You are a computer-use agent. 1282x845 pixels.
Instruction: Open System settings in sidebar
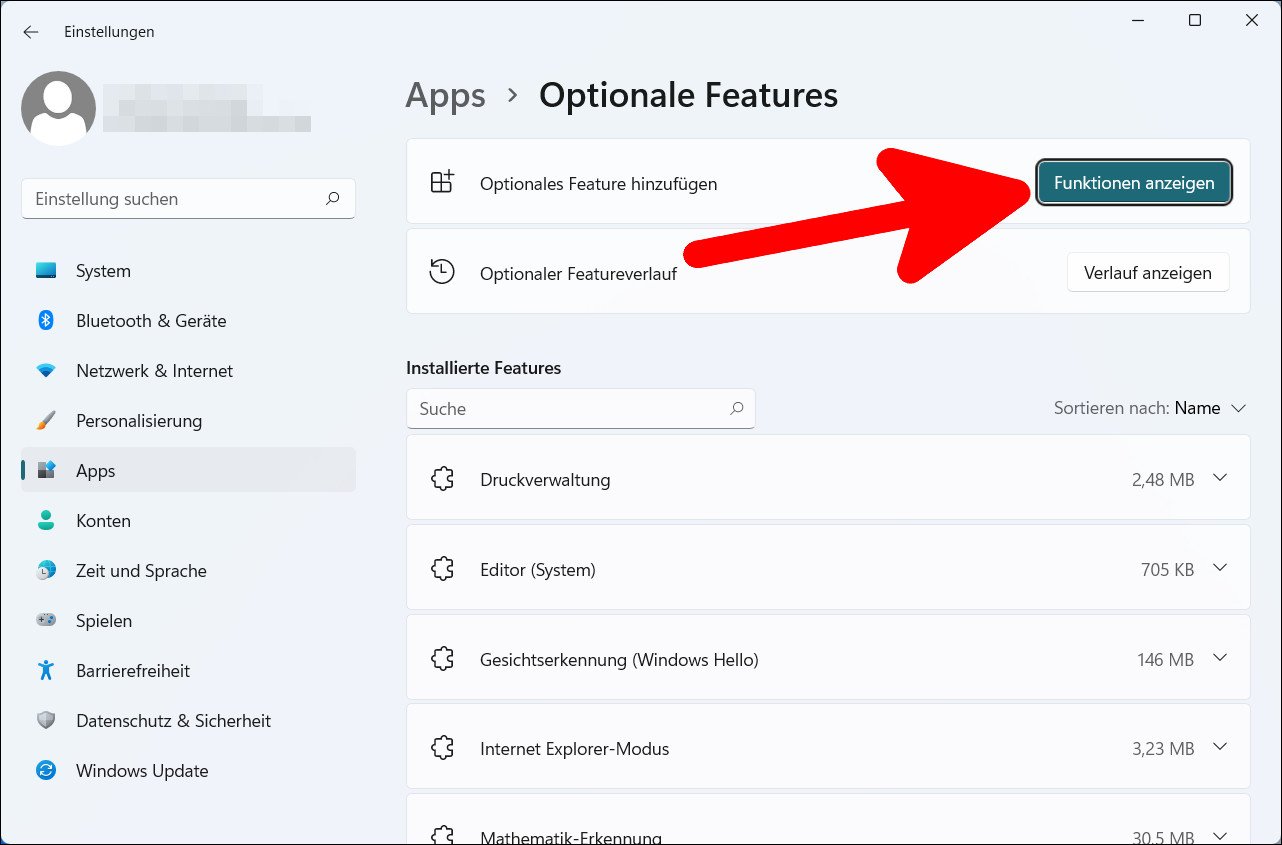click(103, 271)
